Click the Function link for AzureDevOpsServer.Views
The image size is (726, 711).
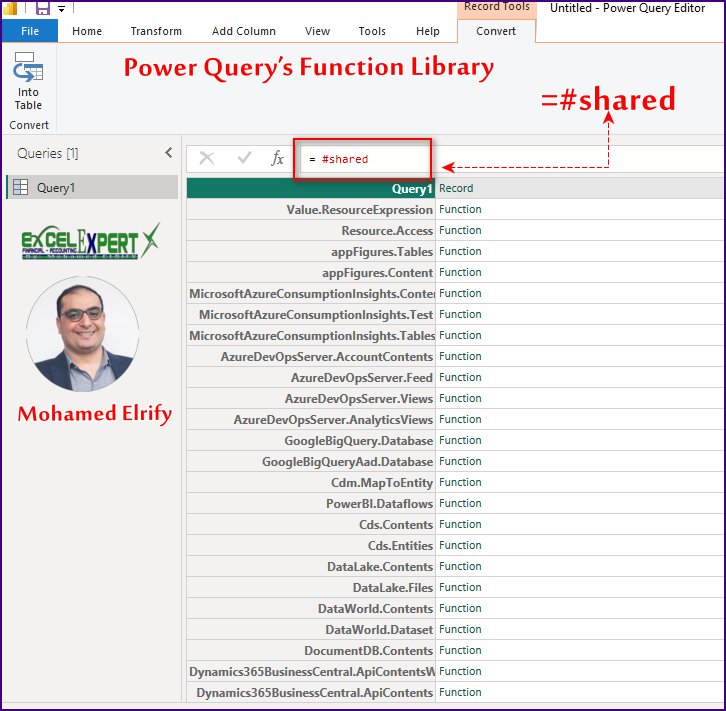click(x=460, y=398)
